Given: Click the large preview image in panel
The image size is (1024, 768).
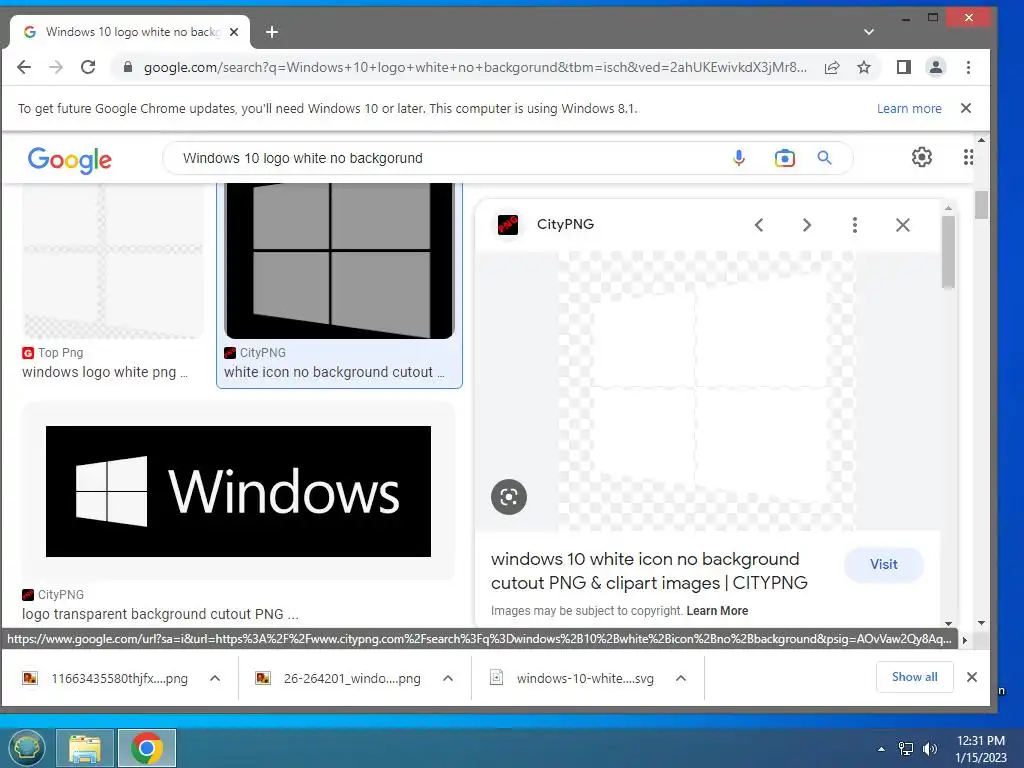Looking at the screenshot, I should (706, 391).
